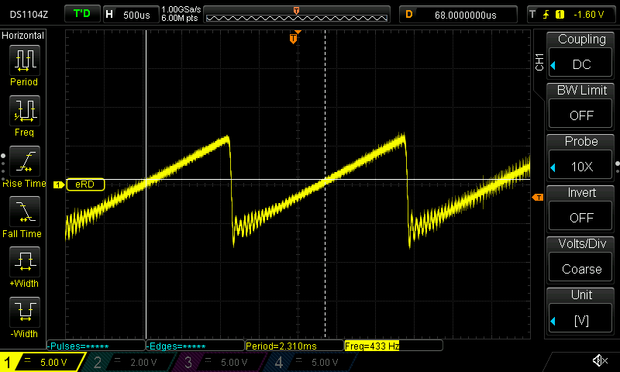
Task: Select channel 1 tab at 5.00 V
Action: (42, 362)
